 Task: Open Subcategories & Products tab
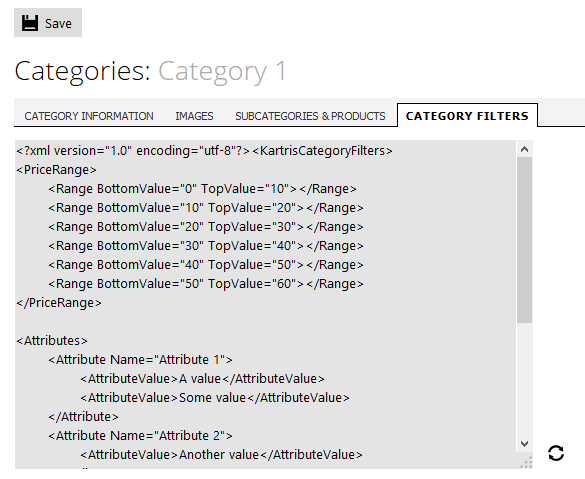[310, 116]
